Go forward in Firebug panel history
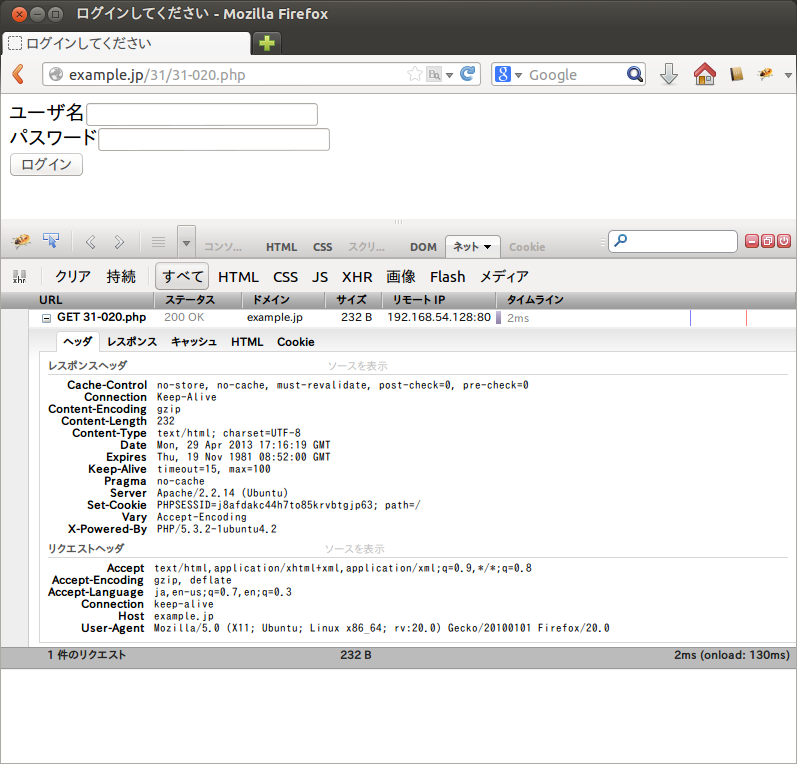 119,242
